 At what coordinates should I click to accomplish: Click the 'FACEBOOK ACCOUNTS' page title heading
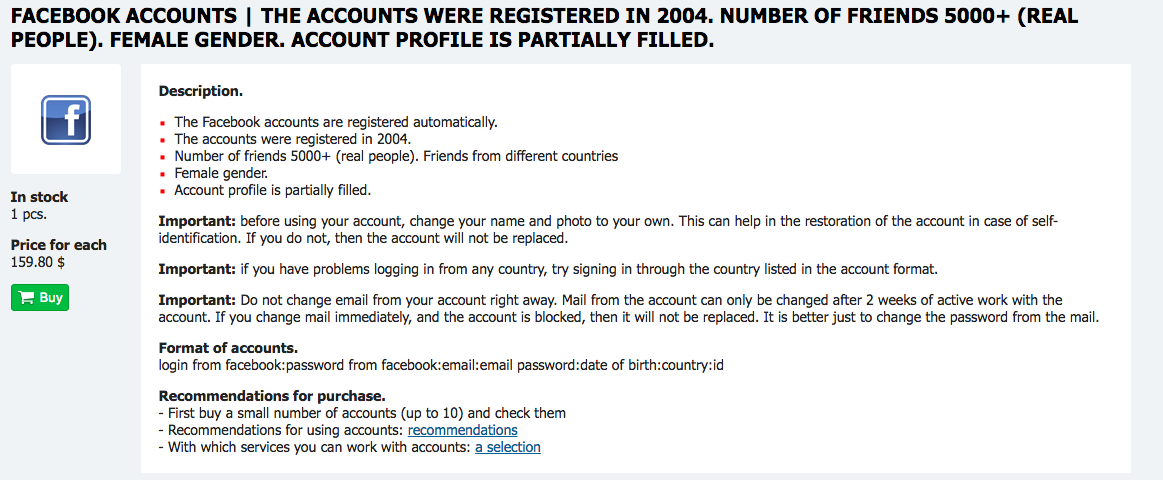point(545,27)
